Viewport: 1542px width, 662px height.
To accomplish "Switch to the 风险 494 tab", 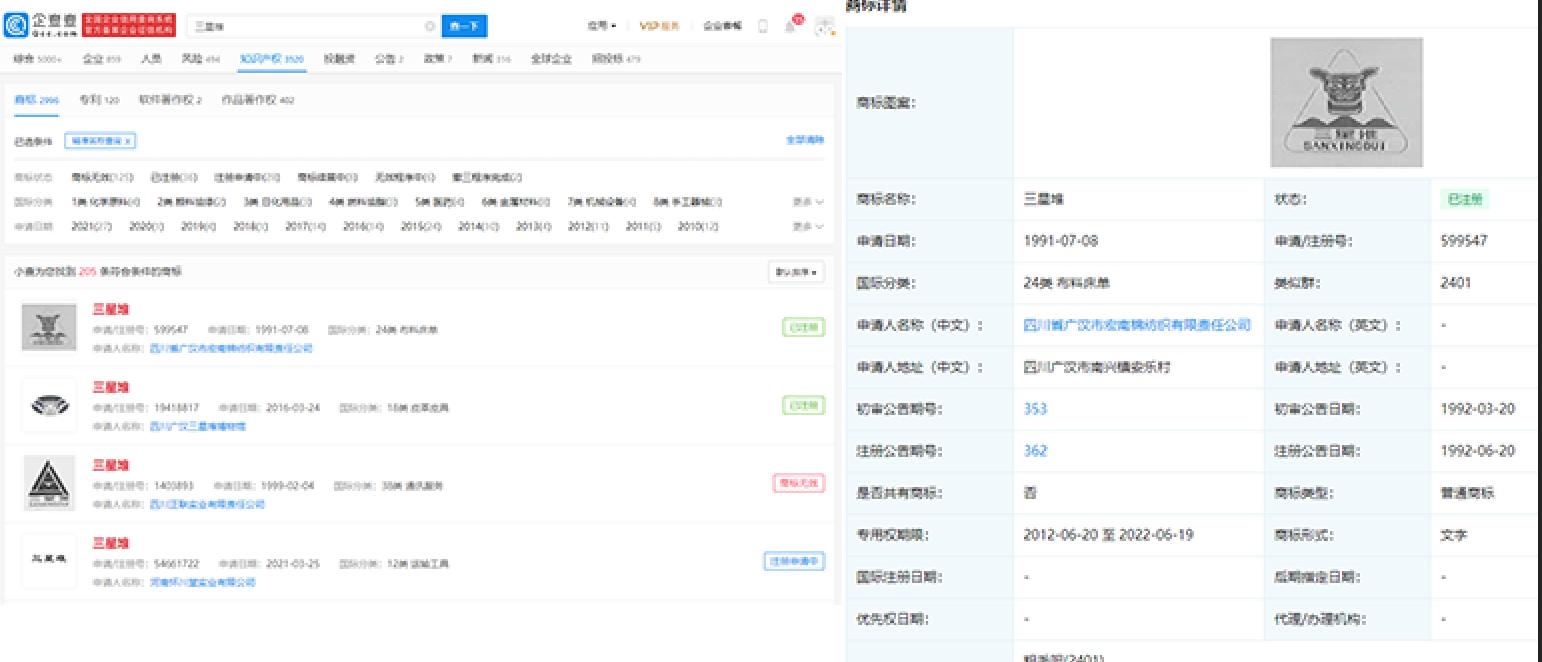I will point(200,59).
